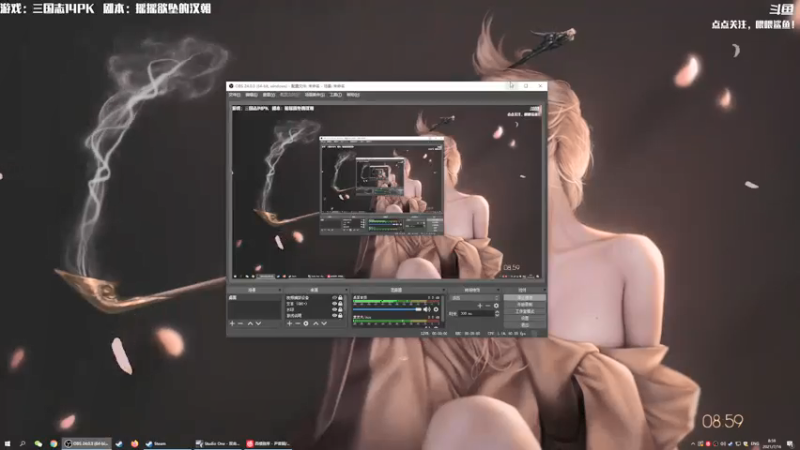Add a new scene with the plus icon in Scenes dock
The height and width of the screenshot is (450, 800).
[232, 323]
